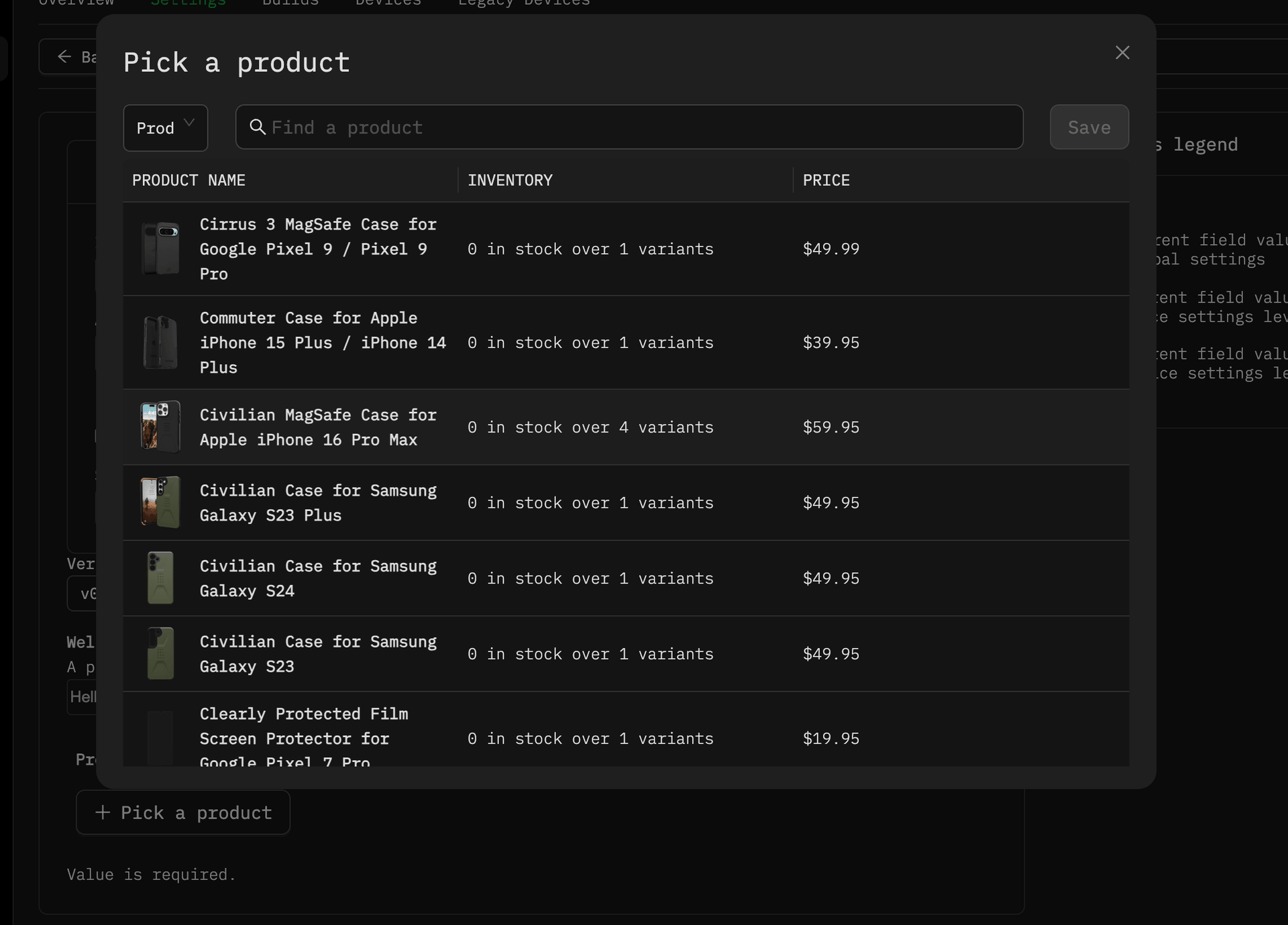Click the Galaxy S24 case thumbnail
Screen dimensions: 1288x925
(160, 578)
